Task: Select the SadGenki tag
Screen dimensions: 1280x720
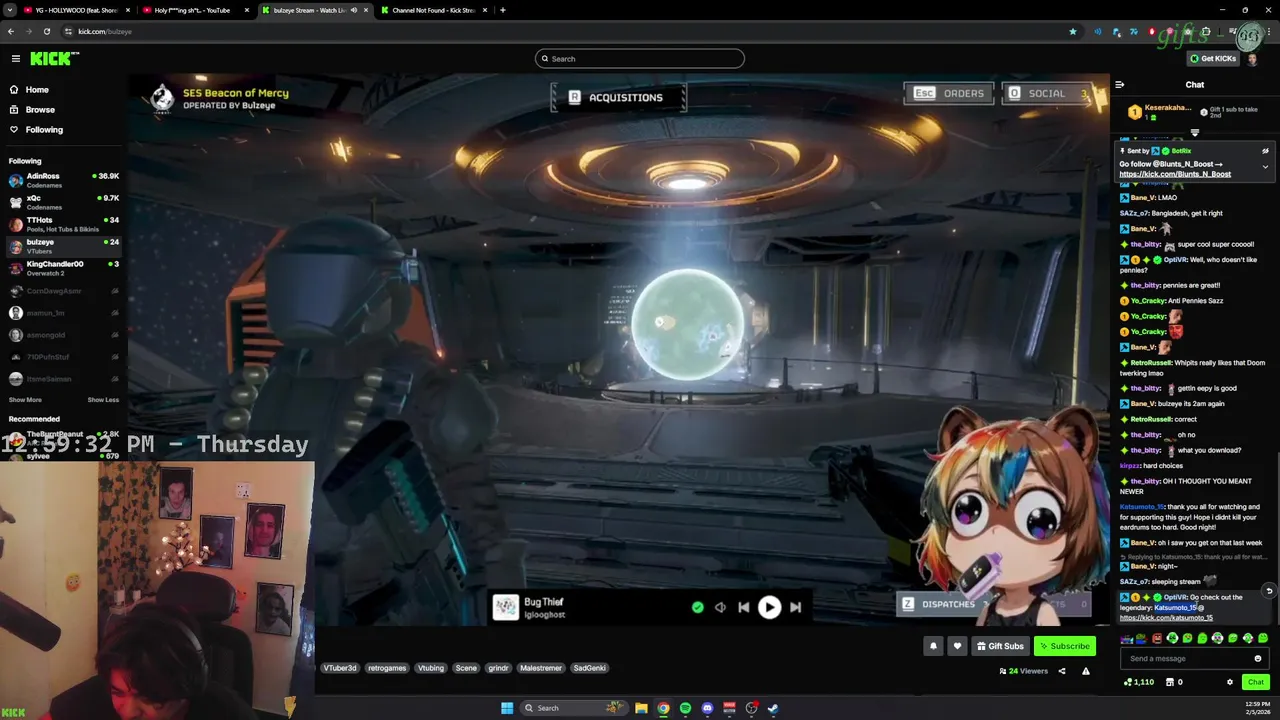Action: tap(590, 668)
